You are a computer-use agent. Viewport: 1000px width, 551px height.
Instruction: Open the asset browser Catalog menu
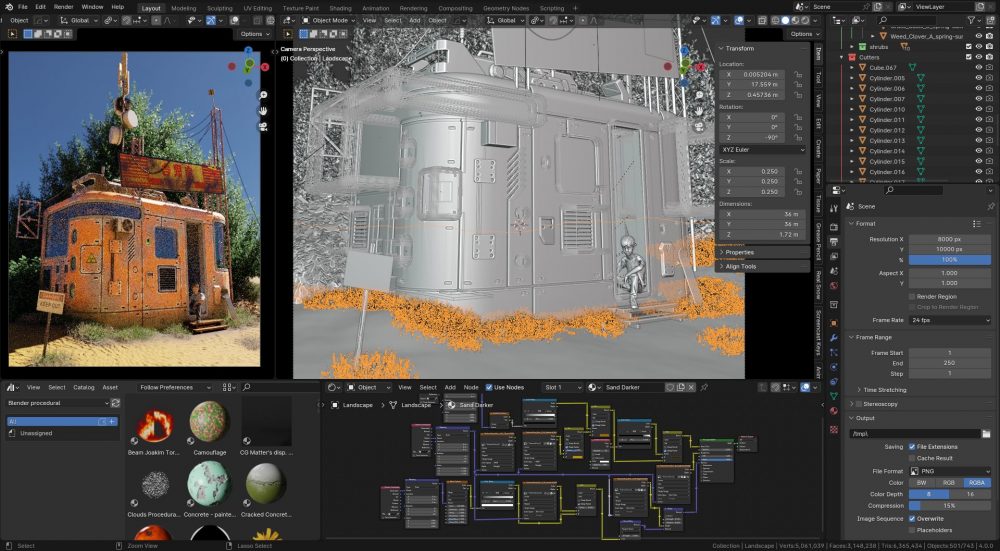84,387
